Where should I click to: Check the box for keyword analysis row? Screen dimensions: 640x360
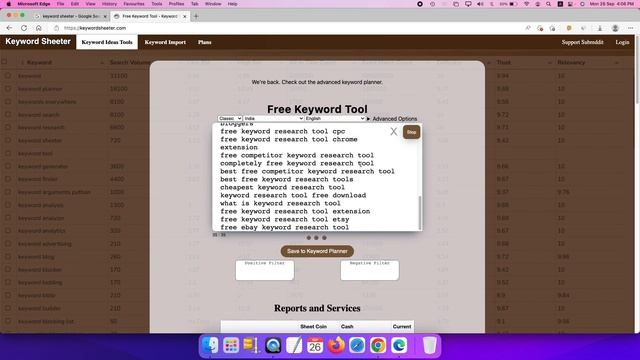(x=8, y=205)
